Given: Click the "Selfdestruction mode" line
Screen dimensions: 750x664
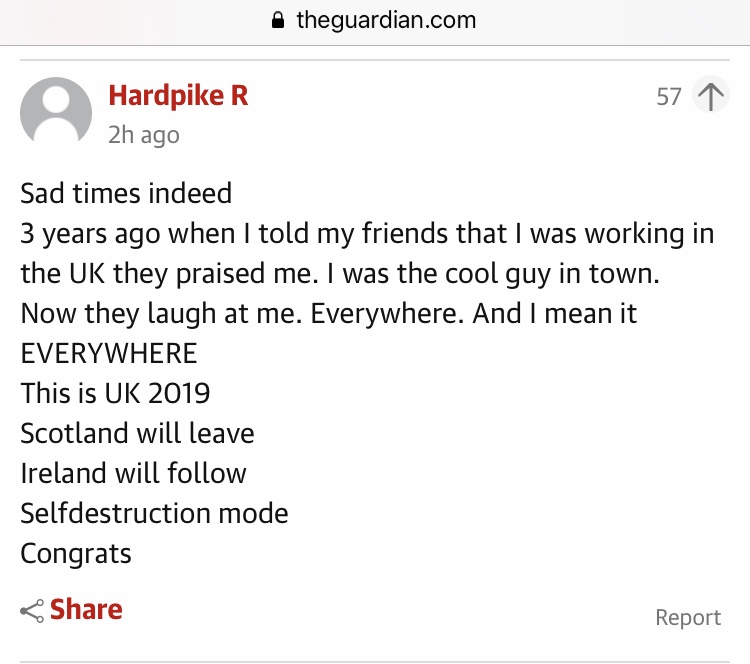Looking at the screenshot, I should [154, 513].
